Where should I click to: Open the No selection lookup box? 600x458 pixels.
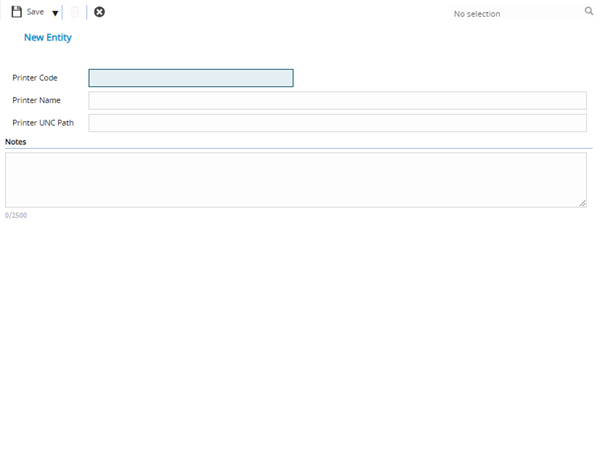click(x=510, y=14)
